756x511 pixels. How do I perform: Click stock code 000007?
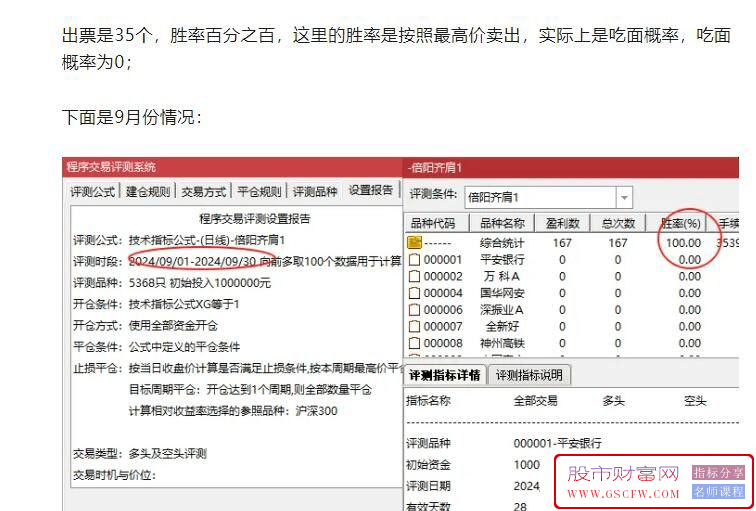tap(443, 326)
